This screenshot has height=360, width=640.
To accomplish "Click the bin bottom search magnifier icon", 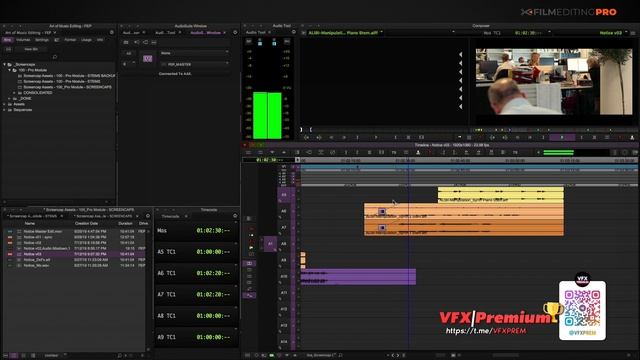I will pyautogui.click(x=120, y=356).
